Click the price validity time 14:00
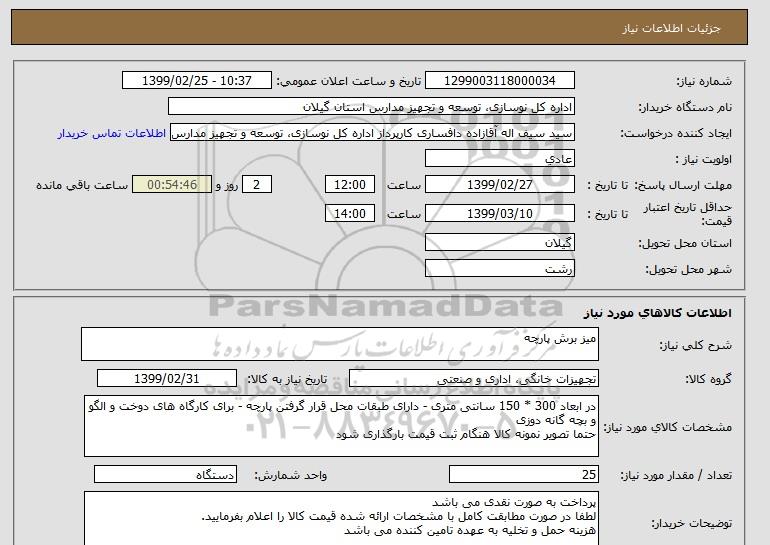 point(350,213)
